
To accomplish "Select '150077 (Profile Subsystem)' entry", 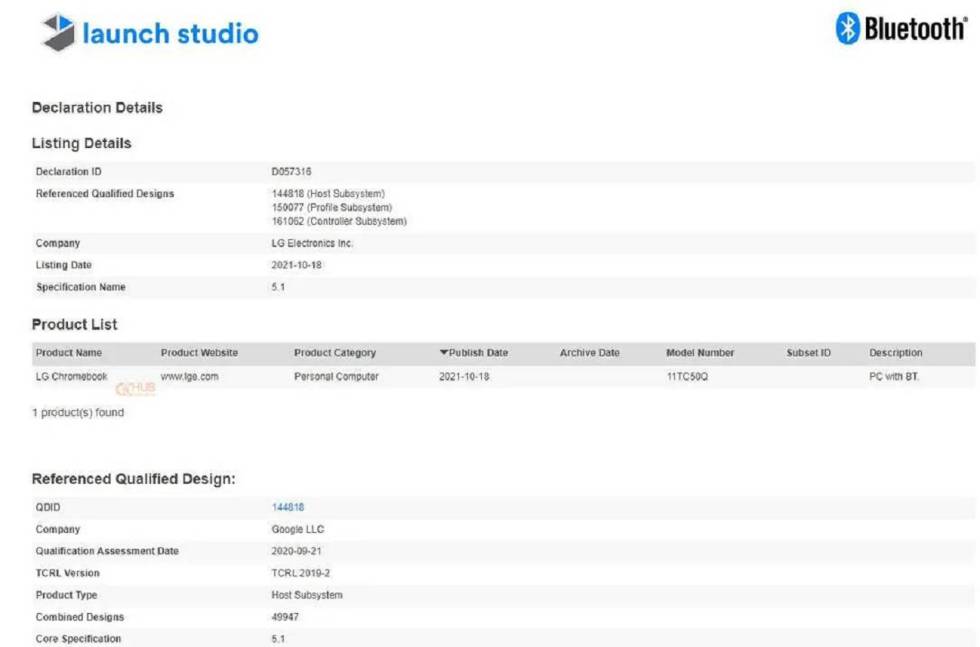I will point(332,208).
